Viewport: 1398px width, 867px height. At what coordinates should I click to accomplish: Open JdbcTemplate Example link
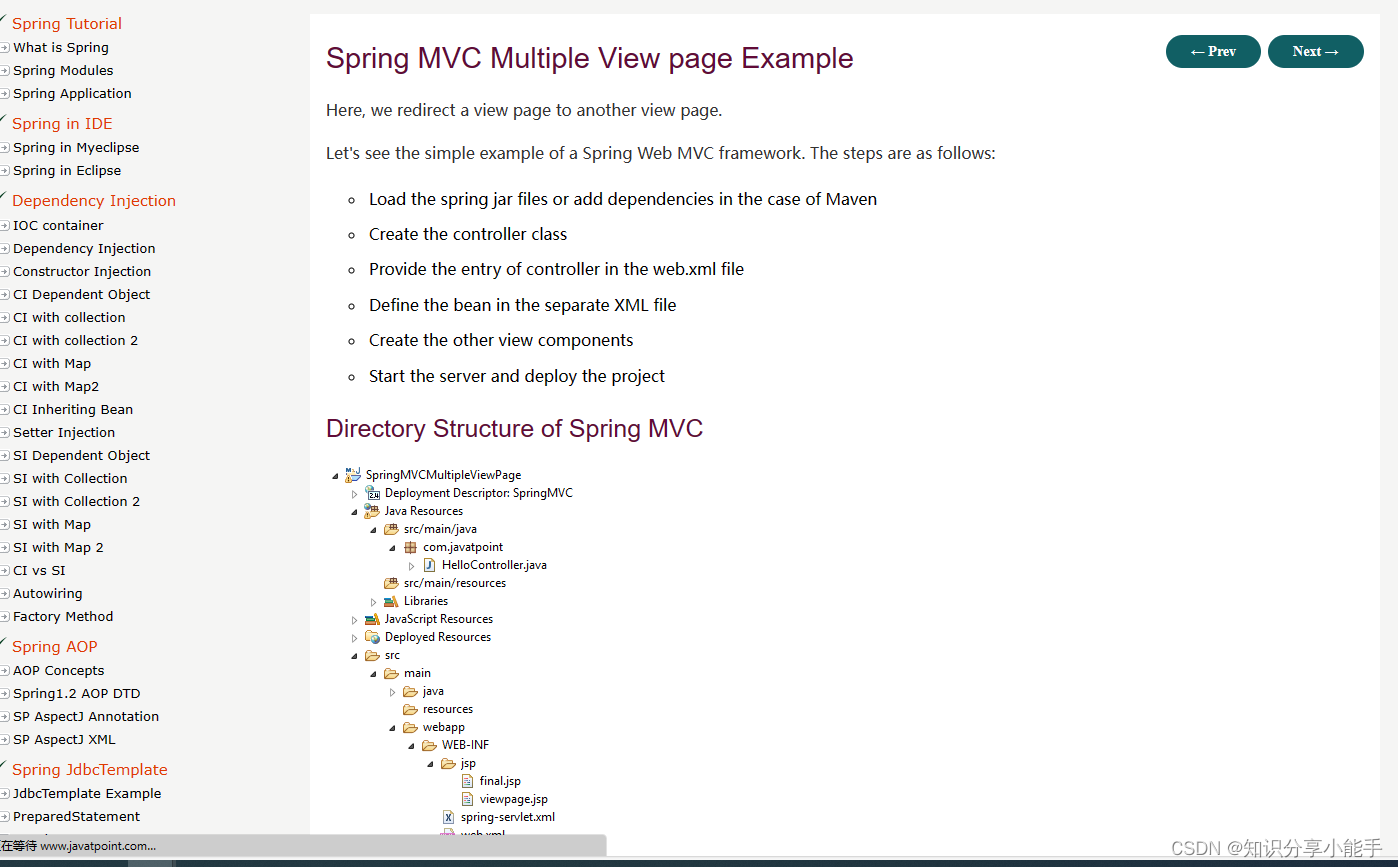tap(87, 793)
